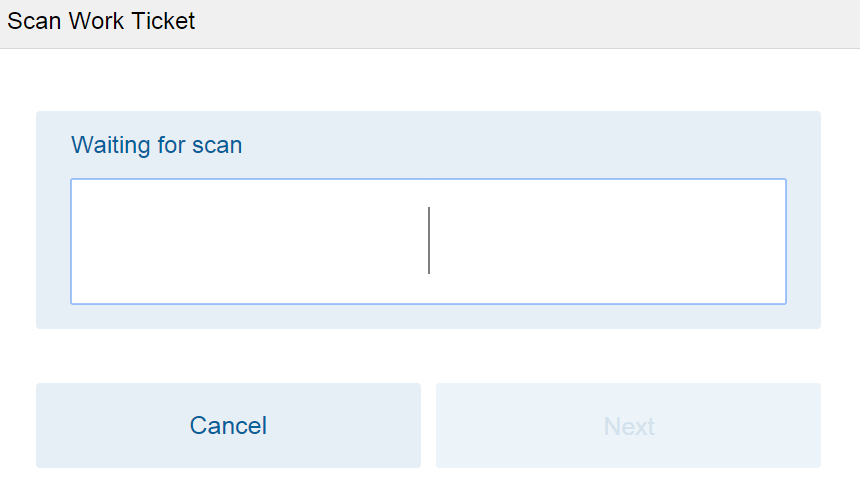Place cursor in the work ticket text box
The width and height of the screenshot is (860, 488).
(x=428, y=241)
